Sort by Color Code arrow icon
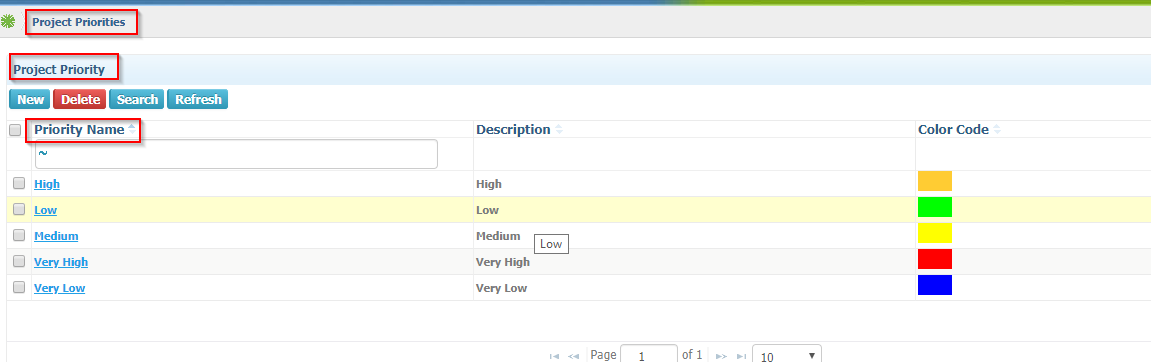This screenshot has height=362, width=1151. click(997, 130)
